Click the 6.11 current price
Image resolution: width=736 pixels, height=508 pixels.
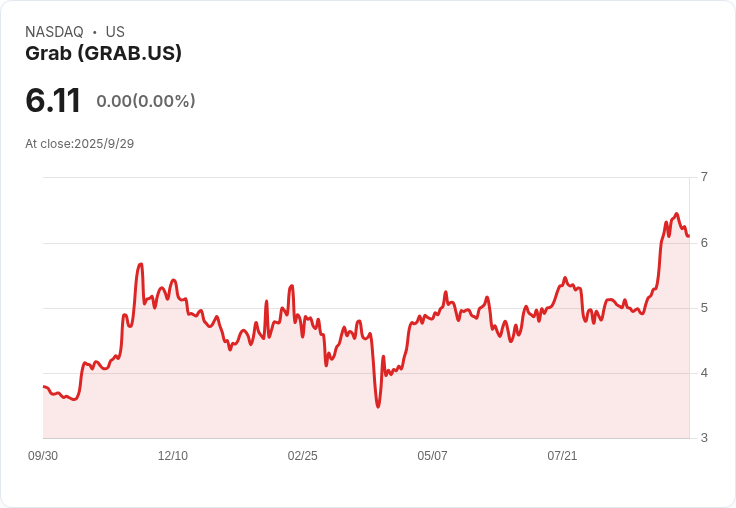coord(53,101)
